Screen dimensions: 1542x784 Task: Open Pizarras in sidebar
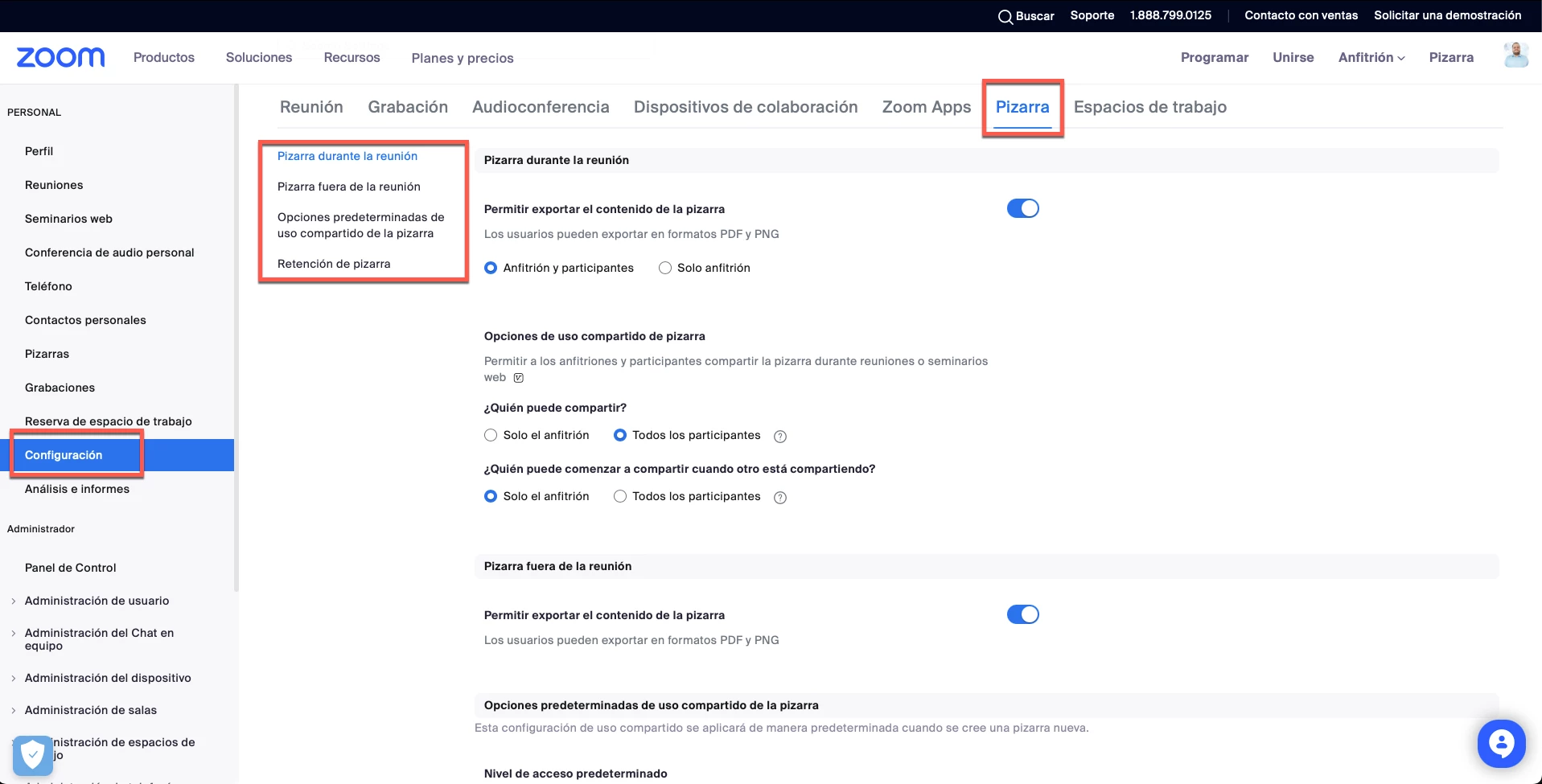47,354
